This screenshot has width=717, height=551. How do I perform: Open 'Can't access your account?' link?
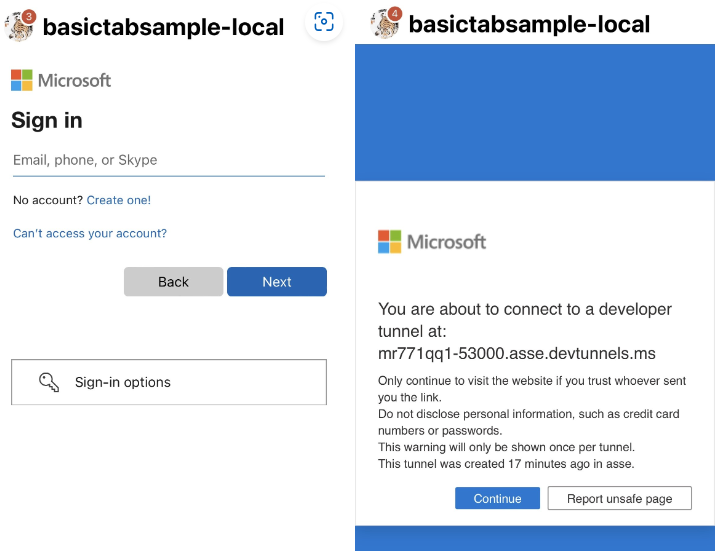[90, 233]
